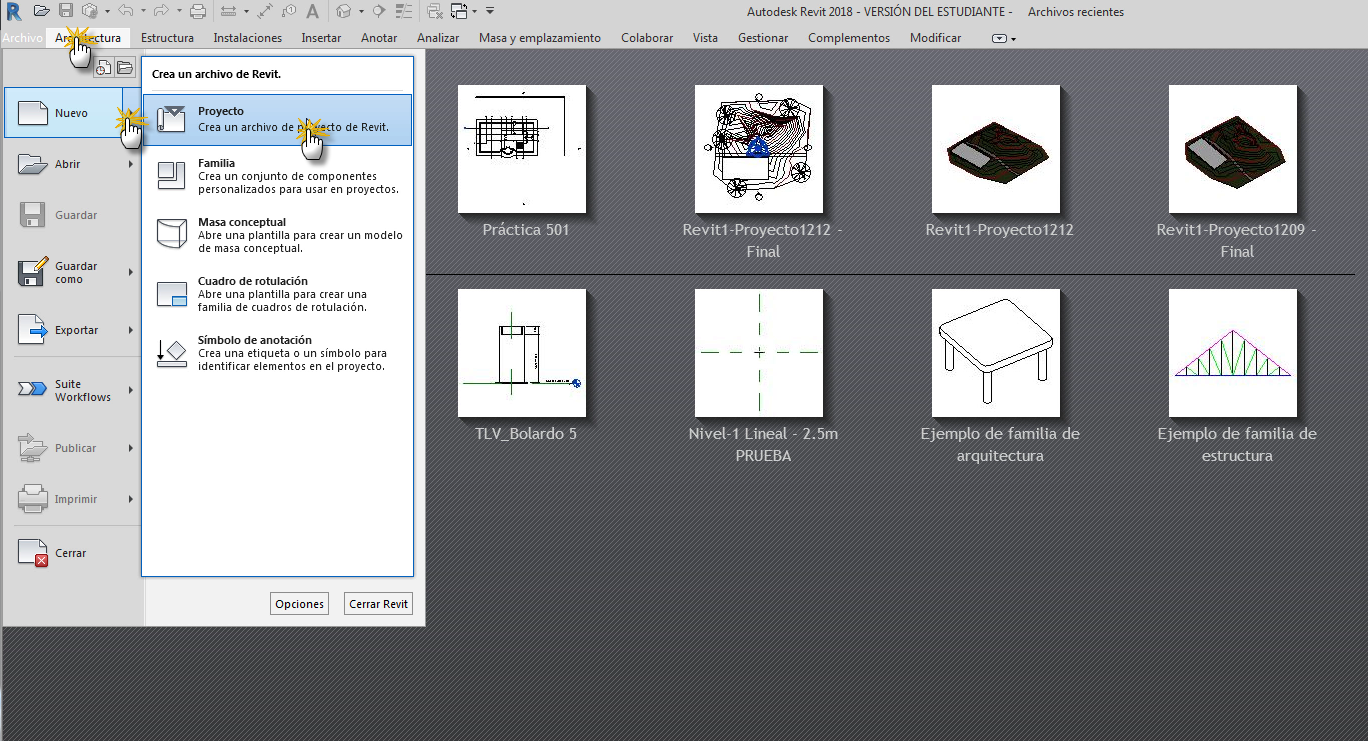Switch to the Modificar tab
Image resolution: width=1368 pixels, height=741 pixels.
pyautogui.click(x=936, y=38)
